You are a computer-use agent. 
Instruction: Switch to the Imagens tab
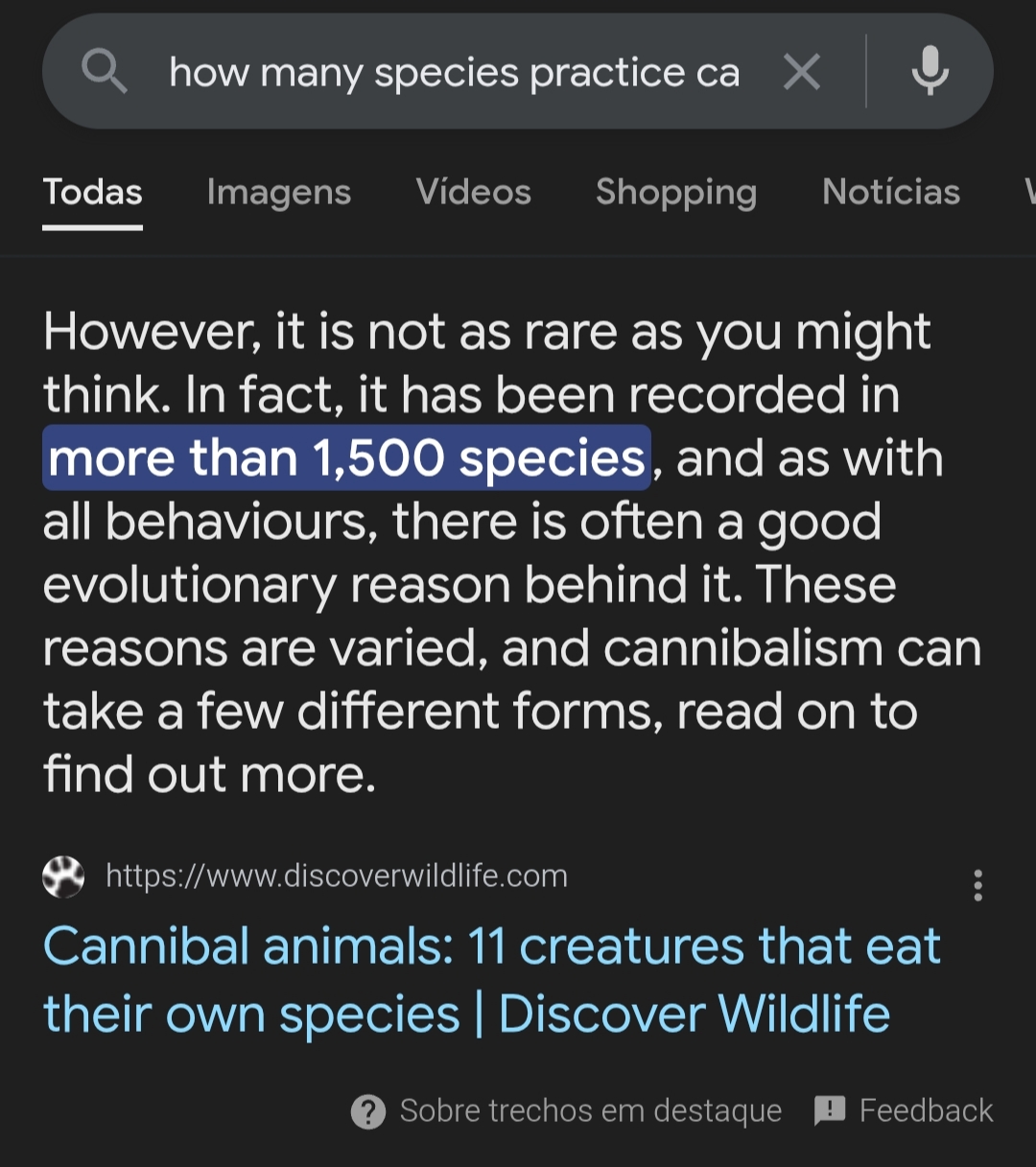(x=279, y=193)
